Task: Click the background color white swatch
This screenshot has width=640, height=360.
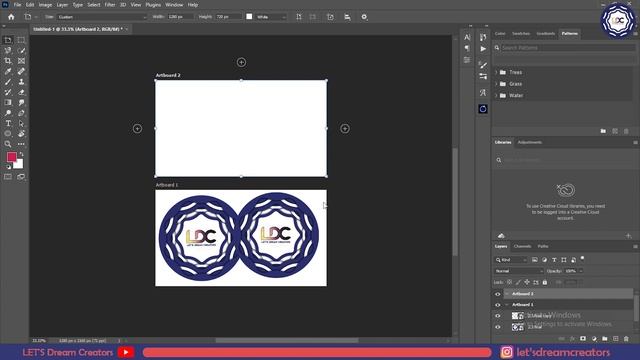Action: pos(19,165)
